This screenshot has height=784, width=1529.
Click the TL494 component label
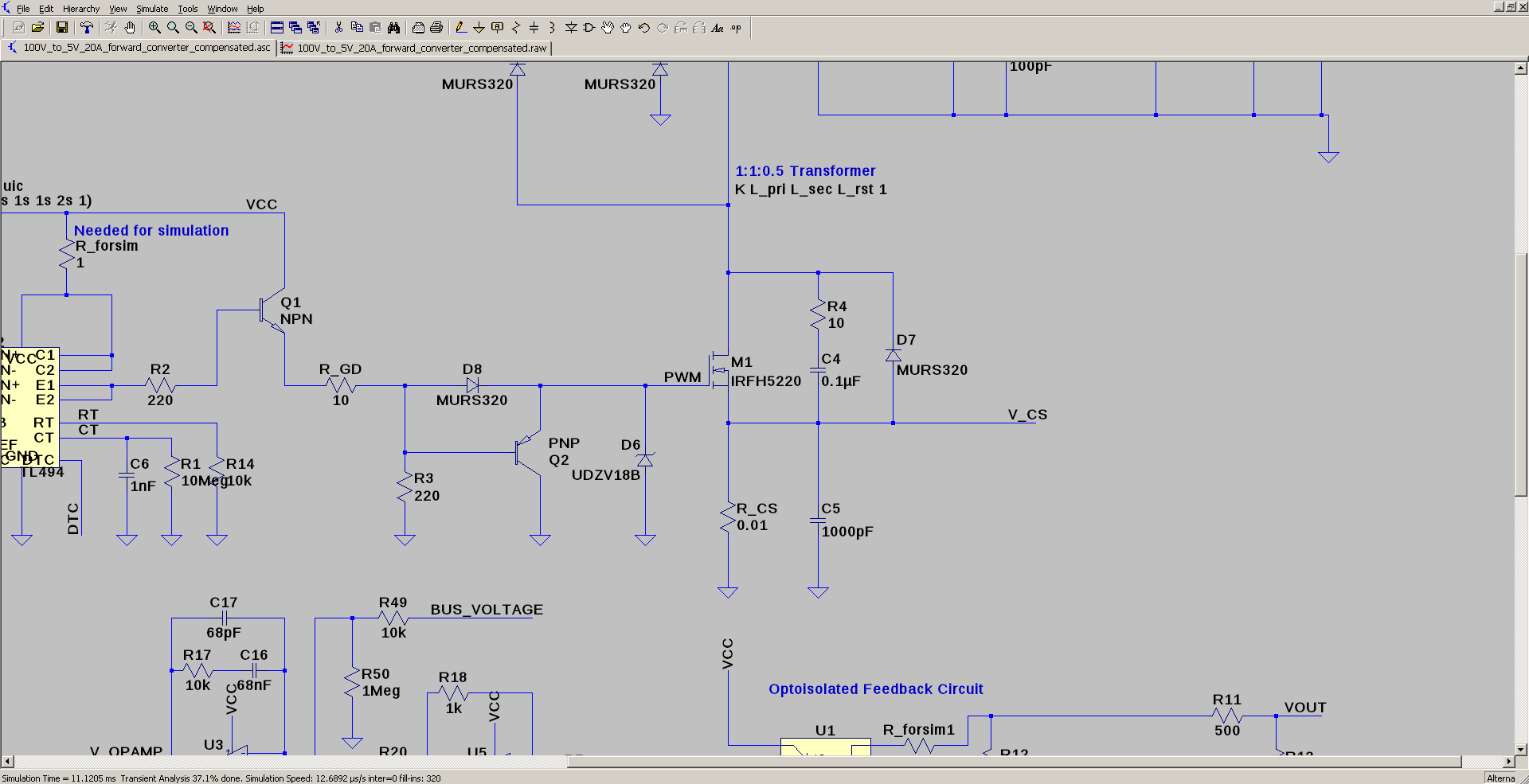coord(43,473)
